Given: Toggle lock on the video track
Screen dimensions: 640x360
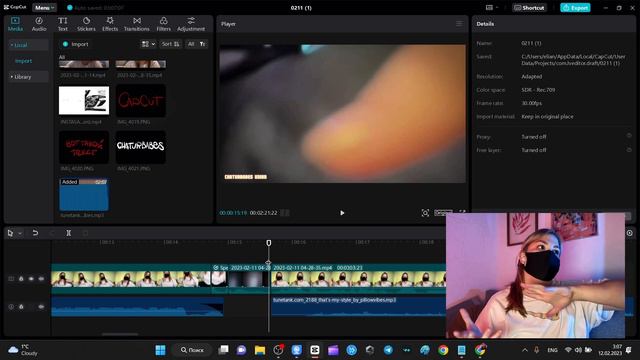Looking at the screenshot, I should [x=21, y=279].
